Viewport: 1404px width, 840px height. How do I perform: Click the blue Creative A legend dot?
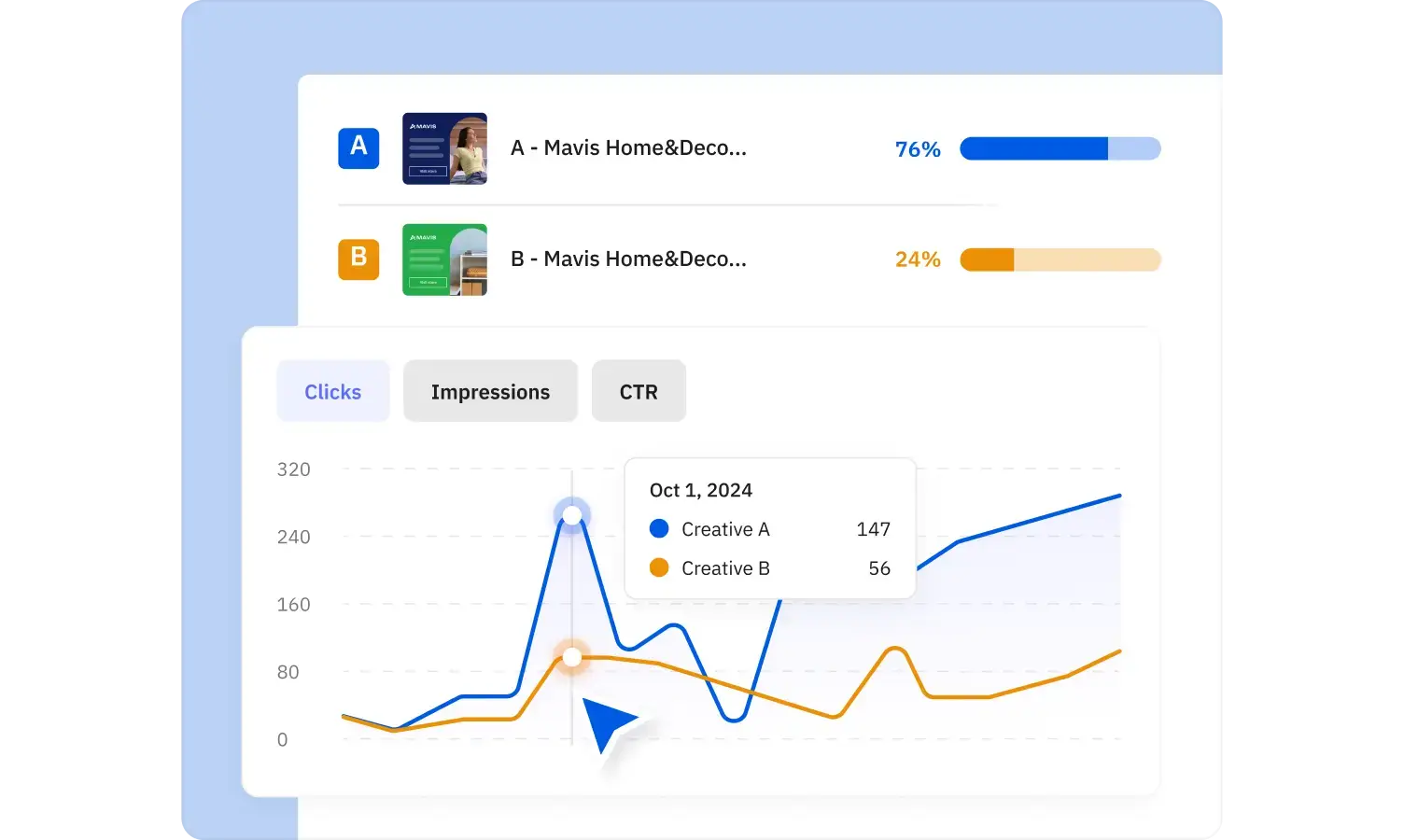click(659, 528)
